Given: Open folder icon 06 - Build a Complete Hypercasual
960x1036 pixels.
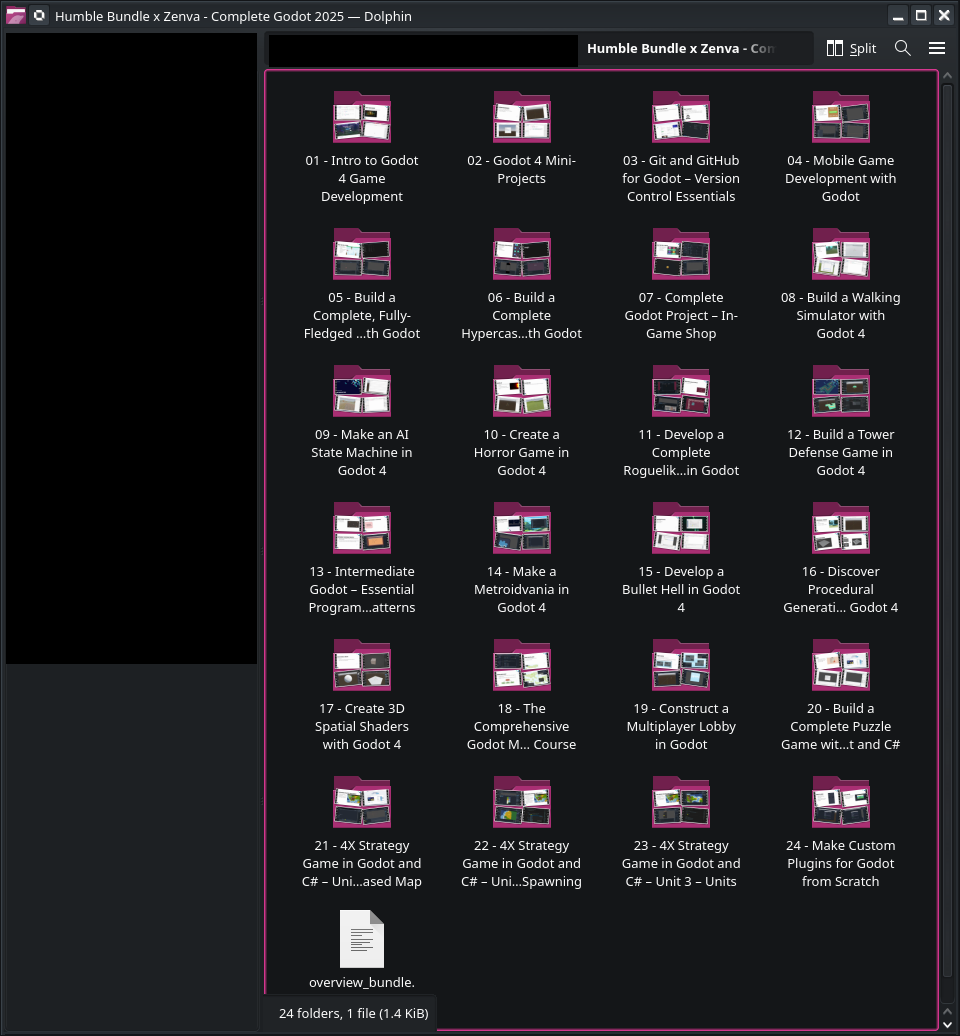Looking at the screenshot, I should (521, 254).
